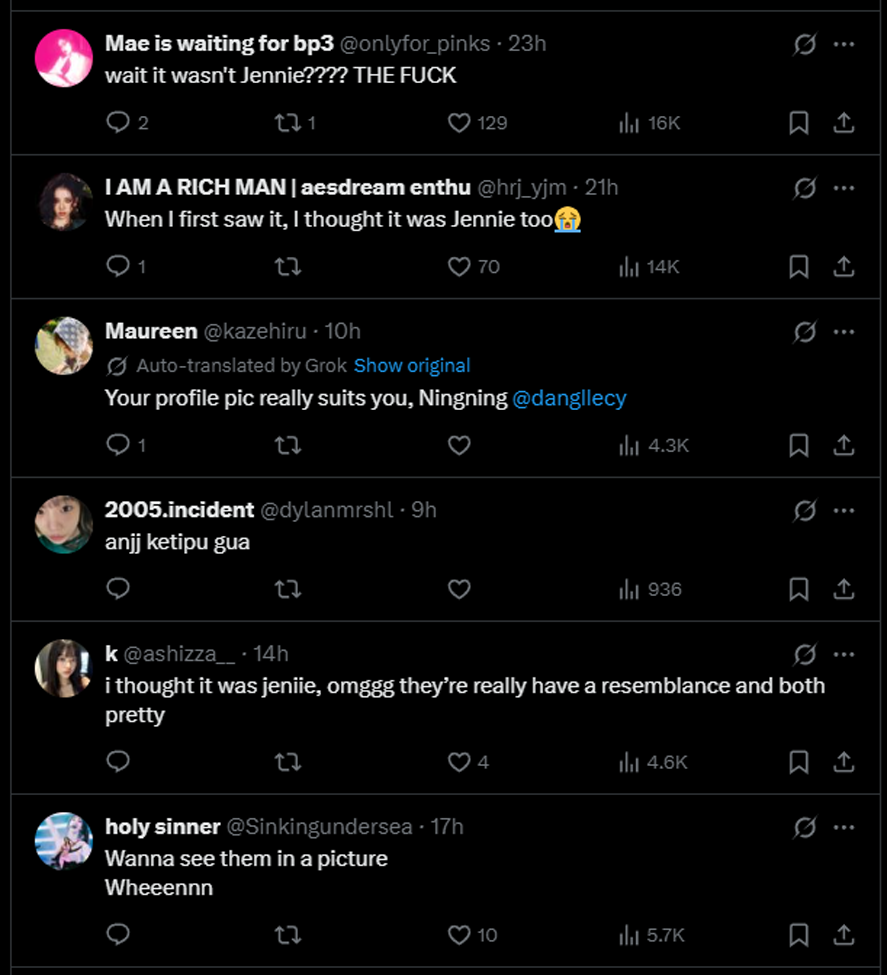This screenshot has width=887, height=975.
Task: Share the tweet from @hrj_yjm
Action: click(844, 267)
